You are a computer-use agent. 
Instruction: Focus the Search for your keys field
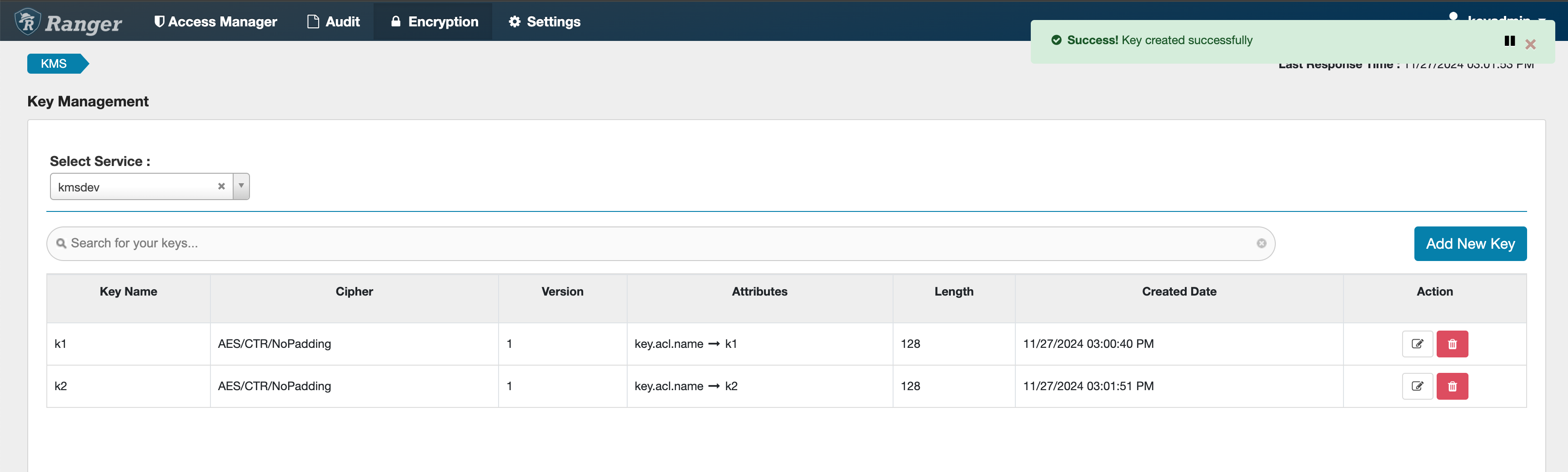(x=657, y=244)
